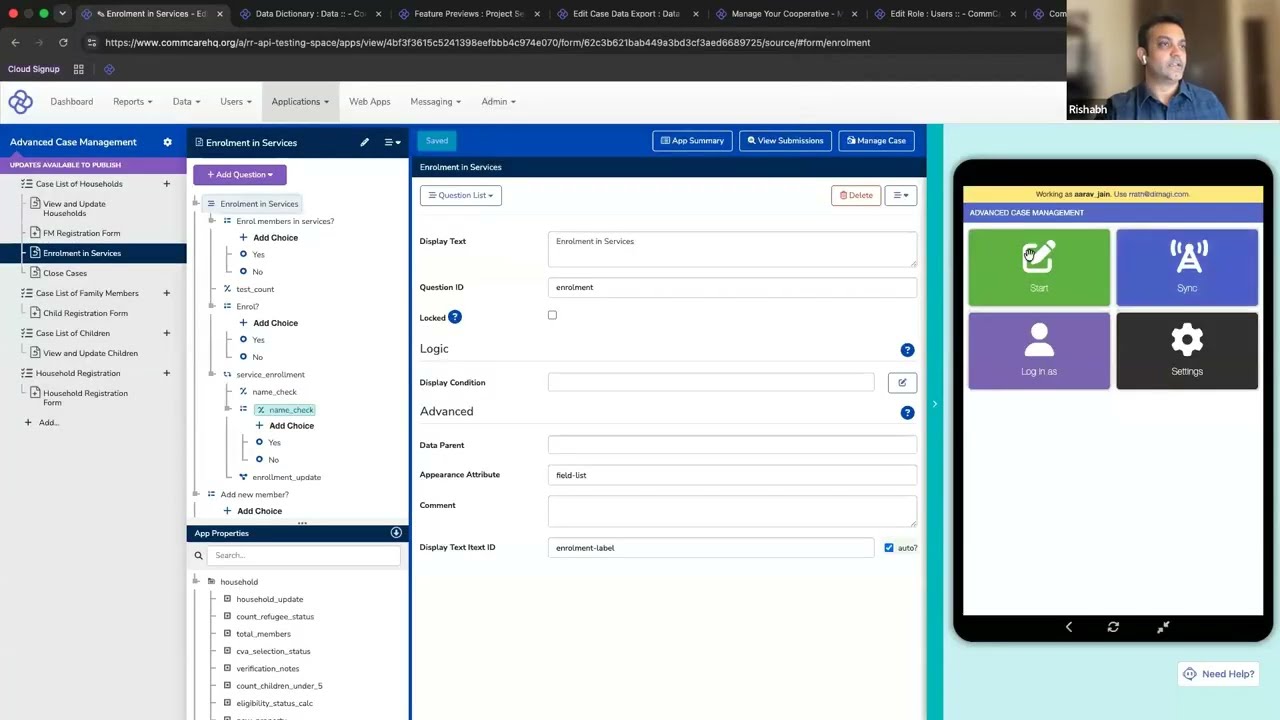Click the phone preview Start tile
Viewport: 1280px width, 720px height.
[1039, 267]
